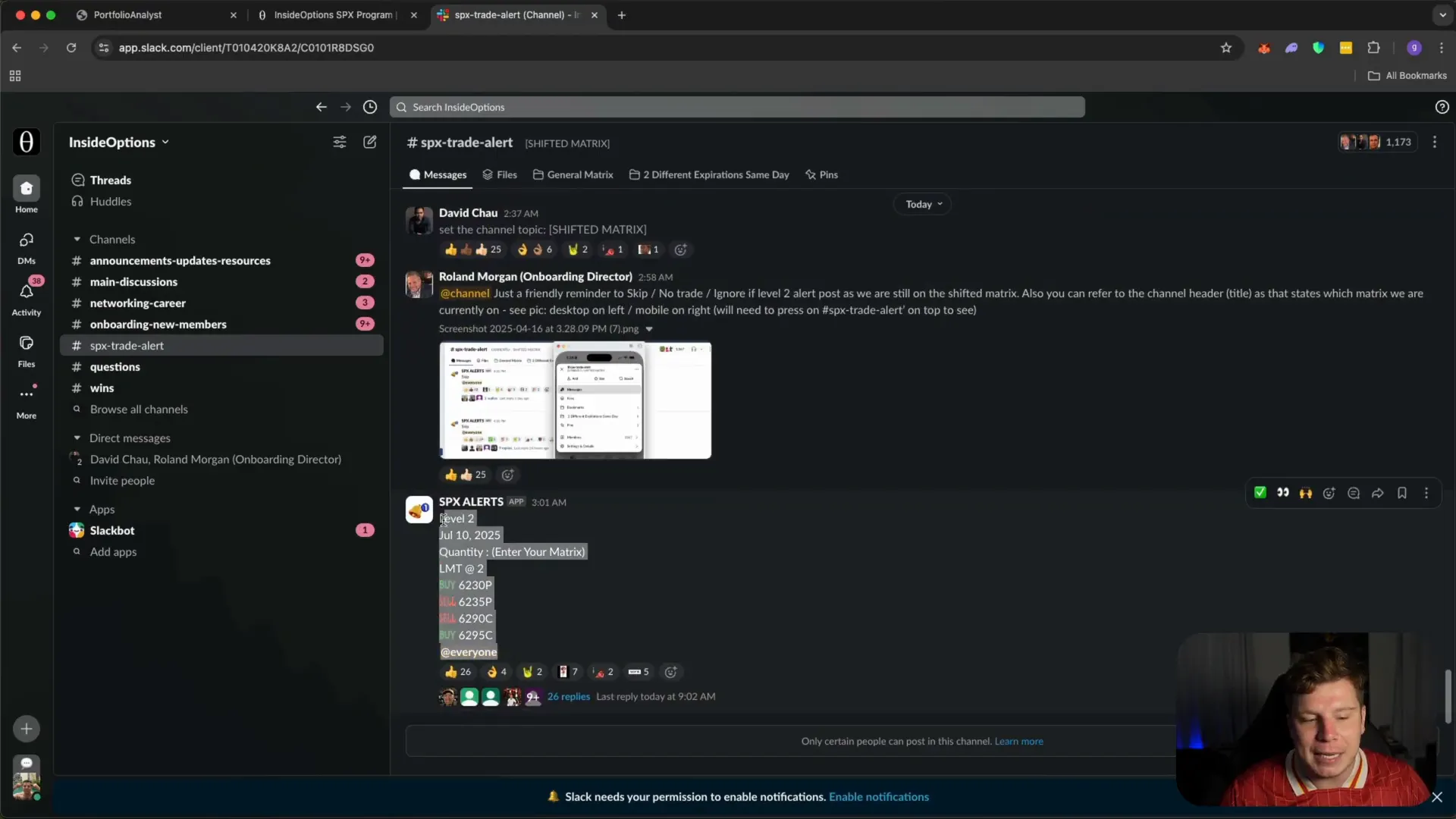
Task: Add reaction to Roland Morgan's message
Action: click(x=508, y=475)
